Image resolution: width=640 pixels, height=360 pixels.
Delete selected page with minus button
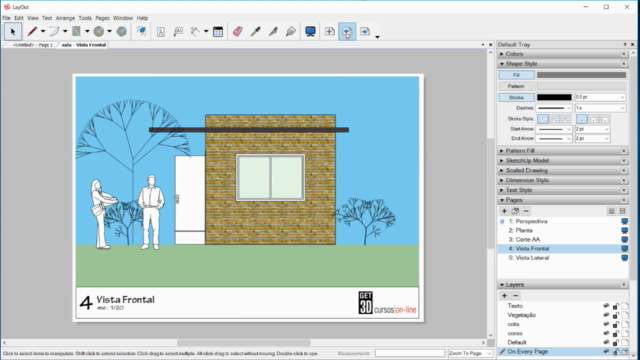[526, 211]
